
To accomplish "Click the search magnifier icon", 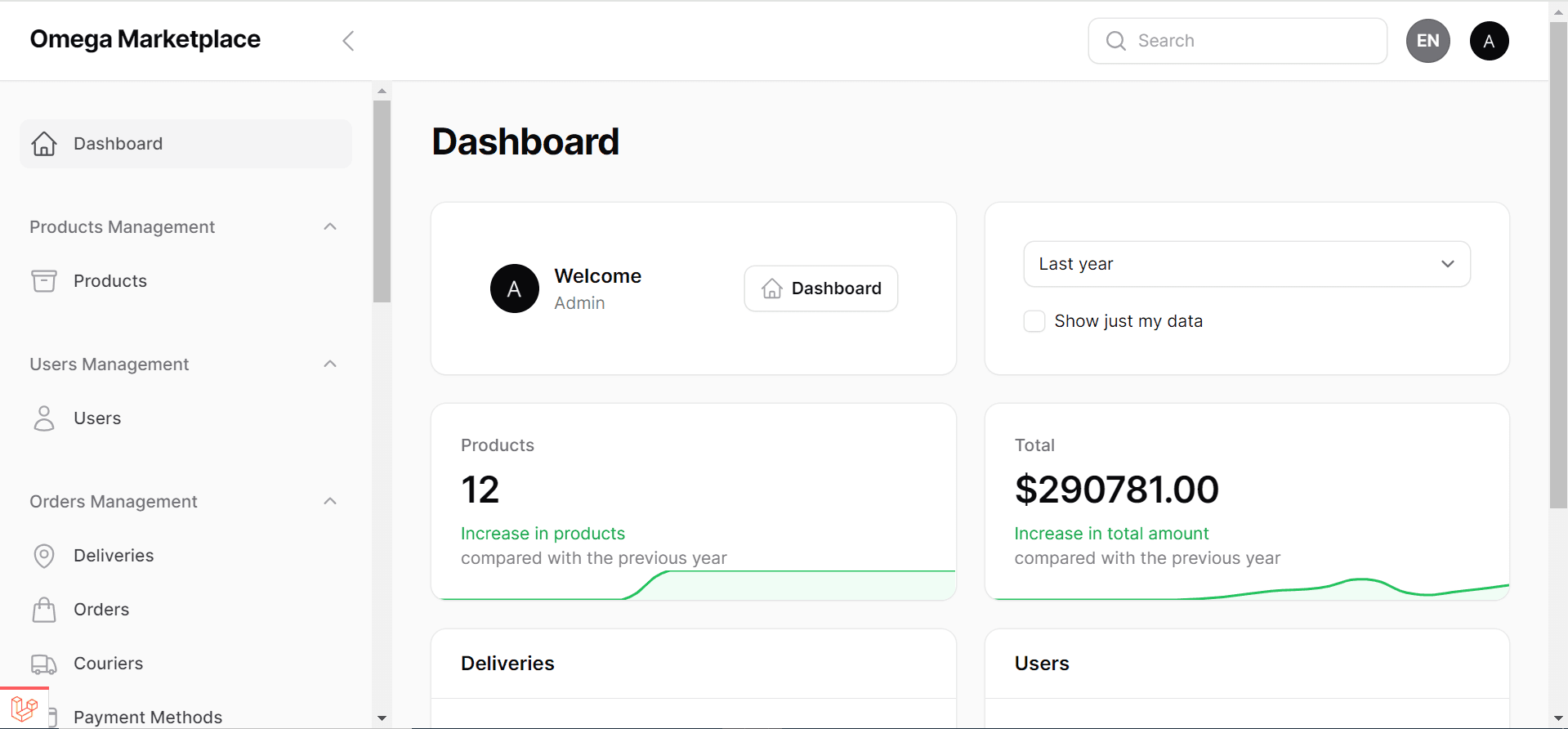I will pyautogui.click(x=1115, y=41).
